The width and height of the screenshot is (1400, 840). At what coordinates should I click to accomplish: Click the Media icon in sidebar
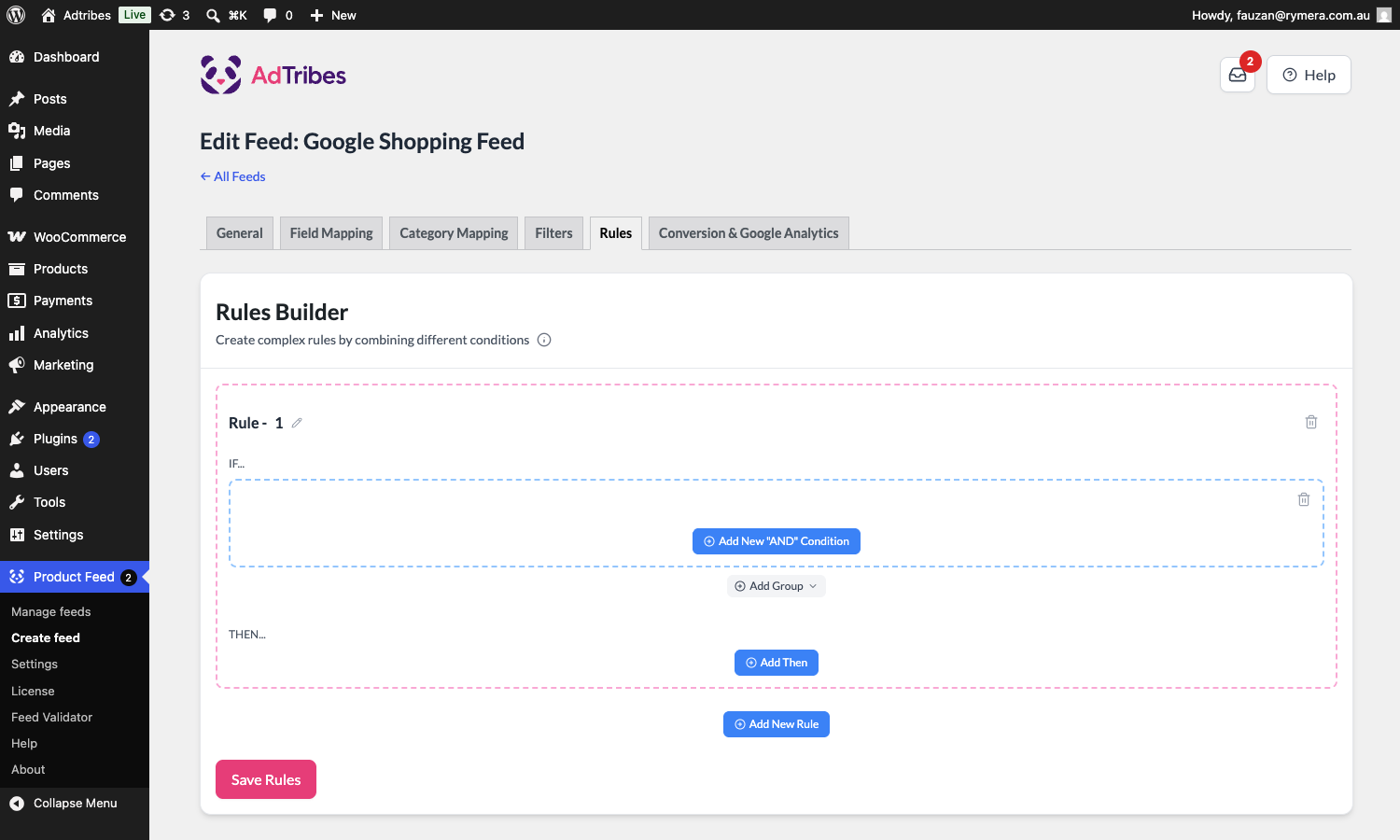[17, 131]
